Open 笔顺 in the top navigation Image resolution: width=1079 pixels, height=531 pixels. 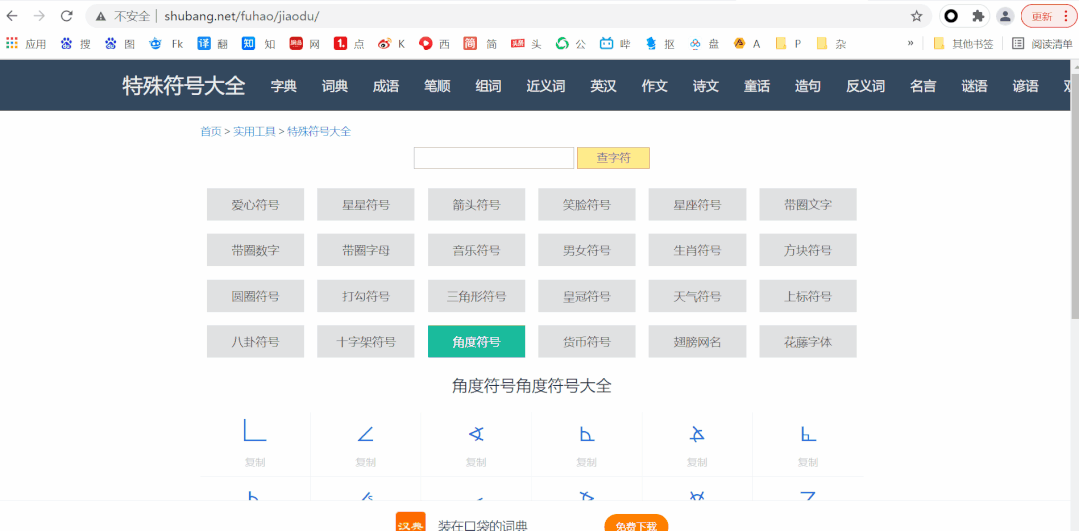pos(437,86)
